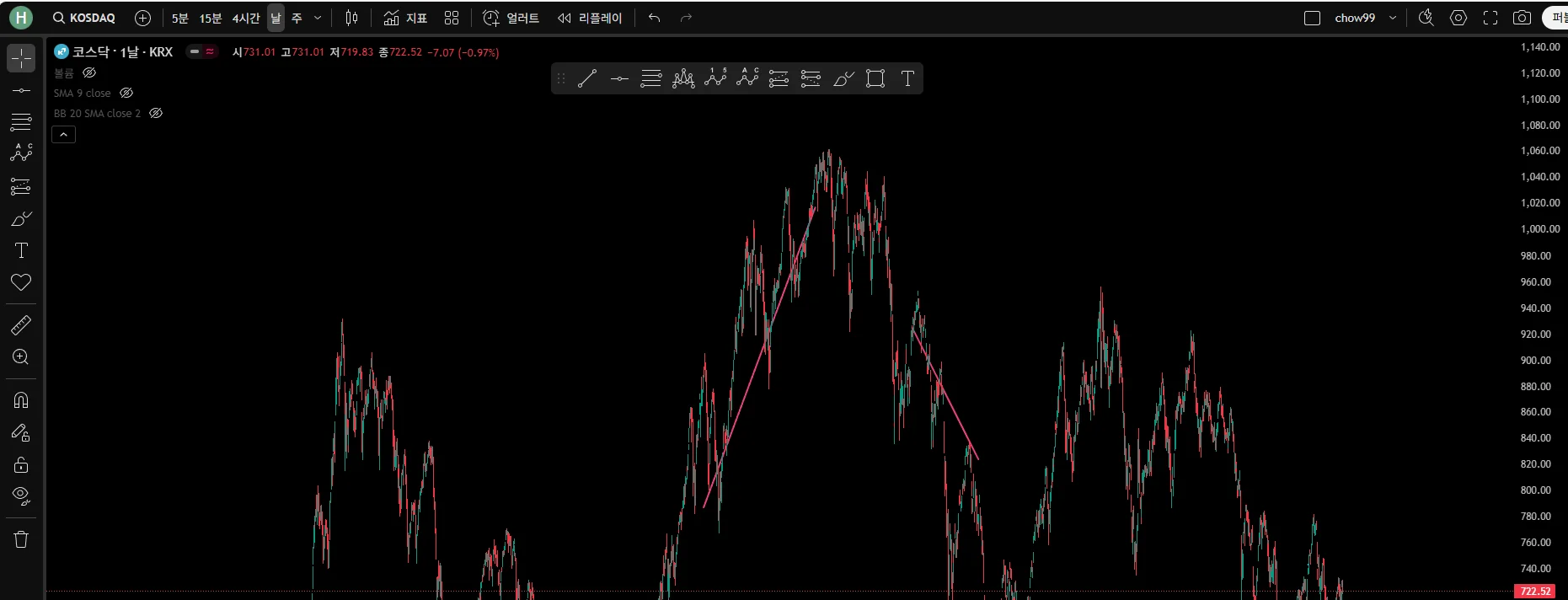The width and height of the screenshot is (1568, 600).
Task: Toggle magnet mode
Action: (x=21, y=400)
